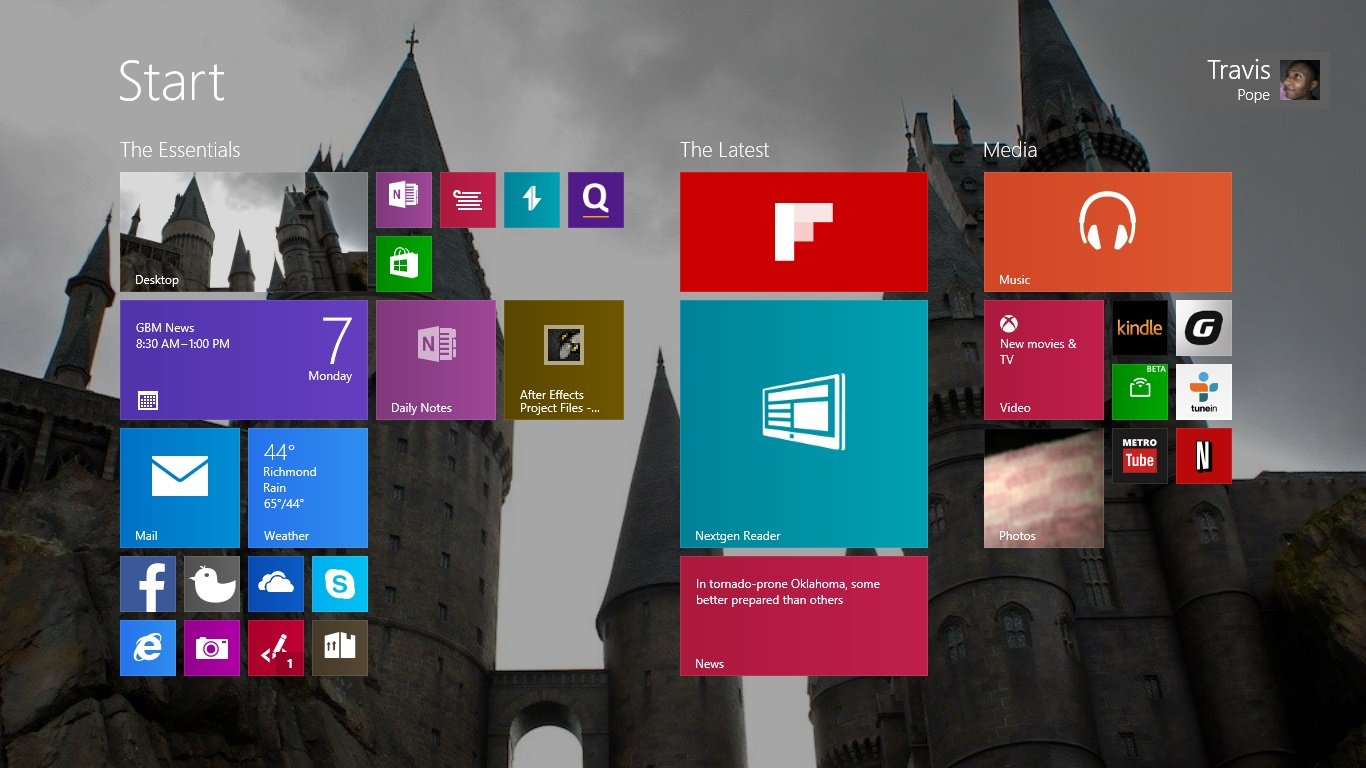Launch the TuneIn tile
The image size is (1366, 768).
click(1204, 392)
